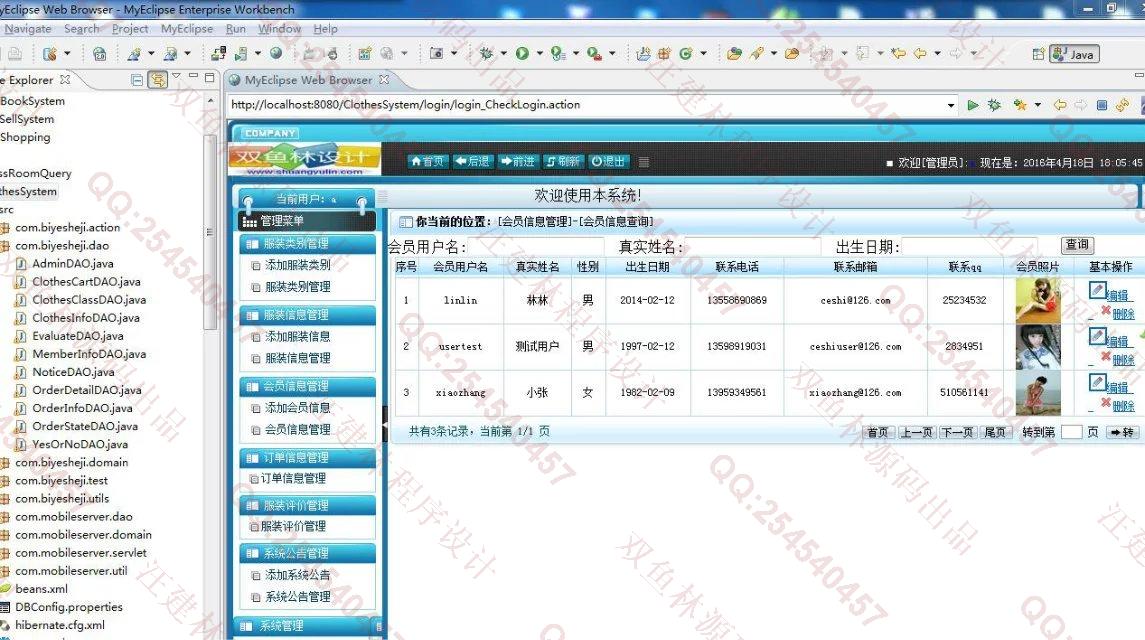1145x640 pixels.
Task: Click the Open Perspective icon beside Java
Action: pos(1038,54)
